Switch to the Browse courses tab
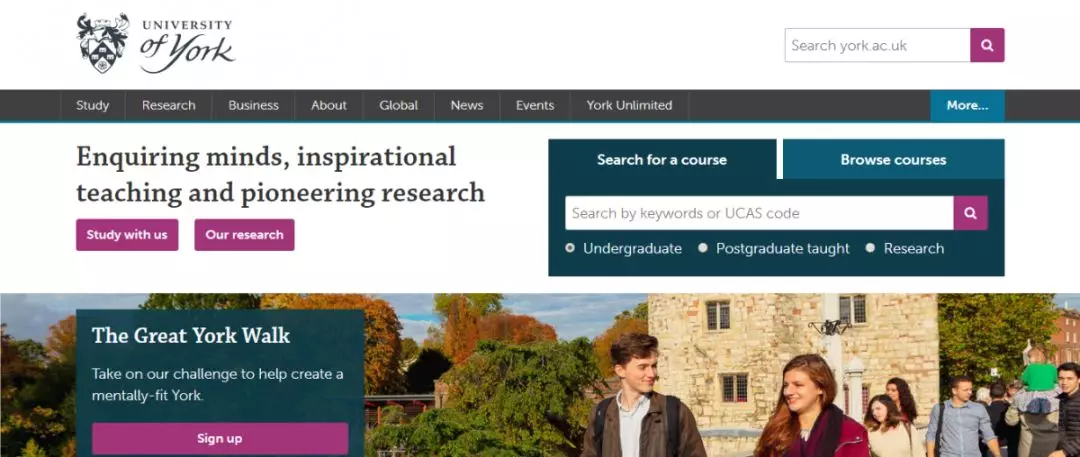 893,159
